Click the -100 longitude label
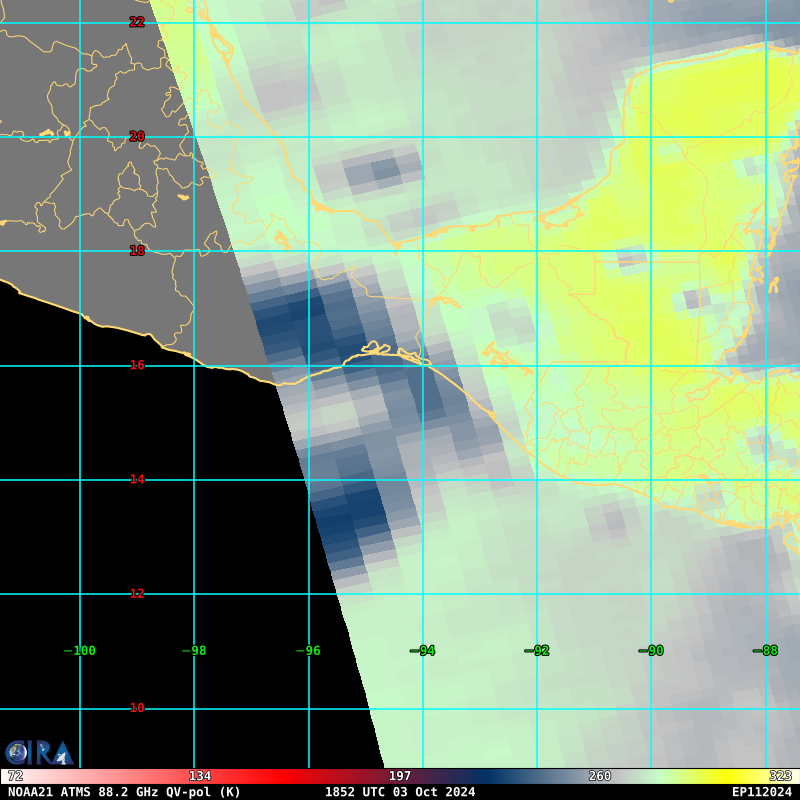The image size is (800, 800). click(x=80, y=651)
